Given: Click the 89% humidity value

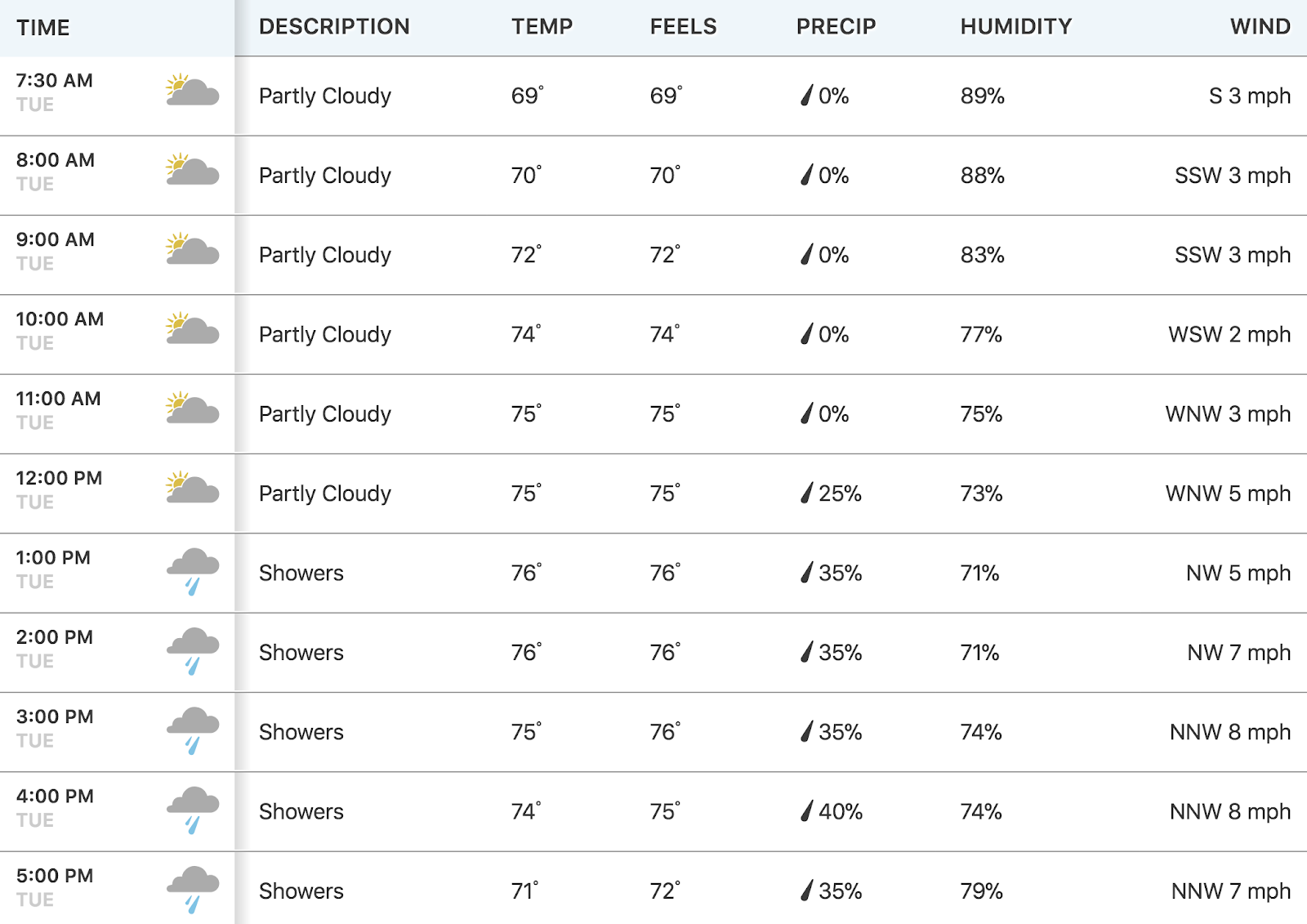Looking at the screenshot, I should click(982, 96).
